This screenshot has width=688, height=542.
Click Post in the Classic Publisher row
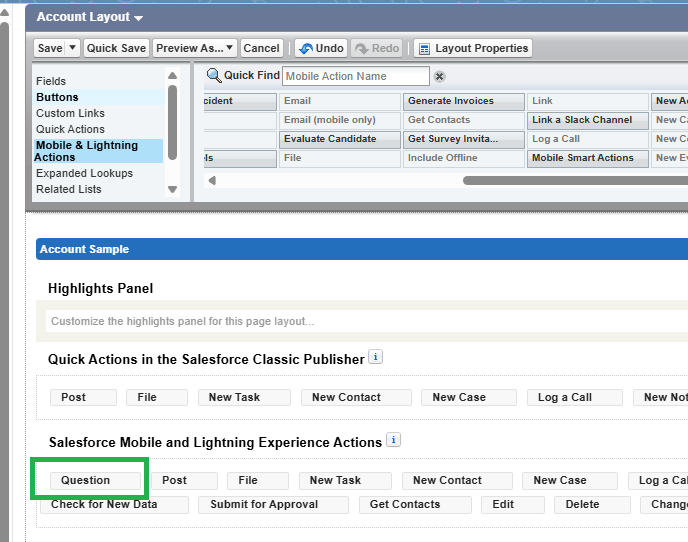click(x=83, y=397)
